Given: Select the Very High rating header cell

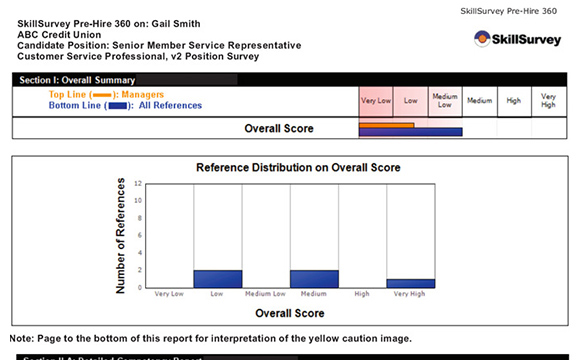Looking at the screenshot, I should tap(549, 101).
